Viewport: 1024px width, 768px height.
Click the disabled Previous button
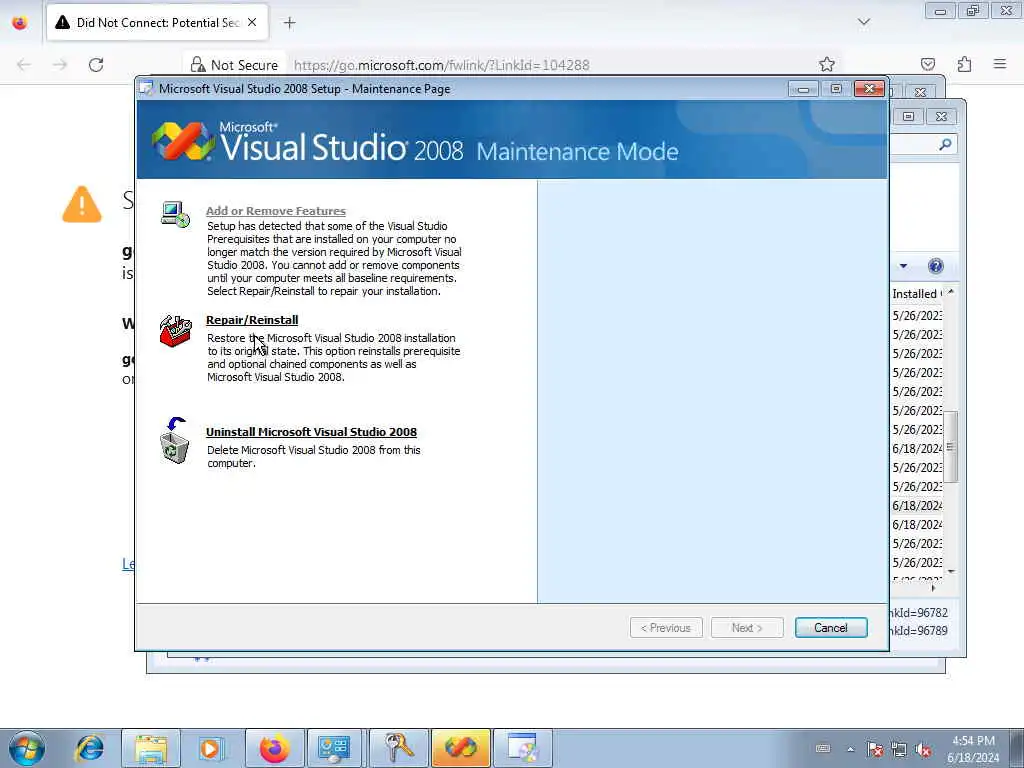click(x=666, y=628)
